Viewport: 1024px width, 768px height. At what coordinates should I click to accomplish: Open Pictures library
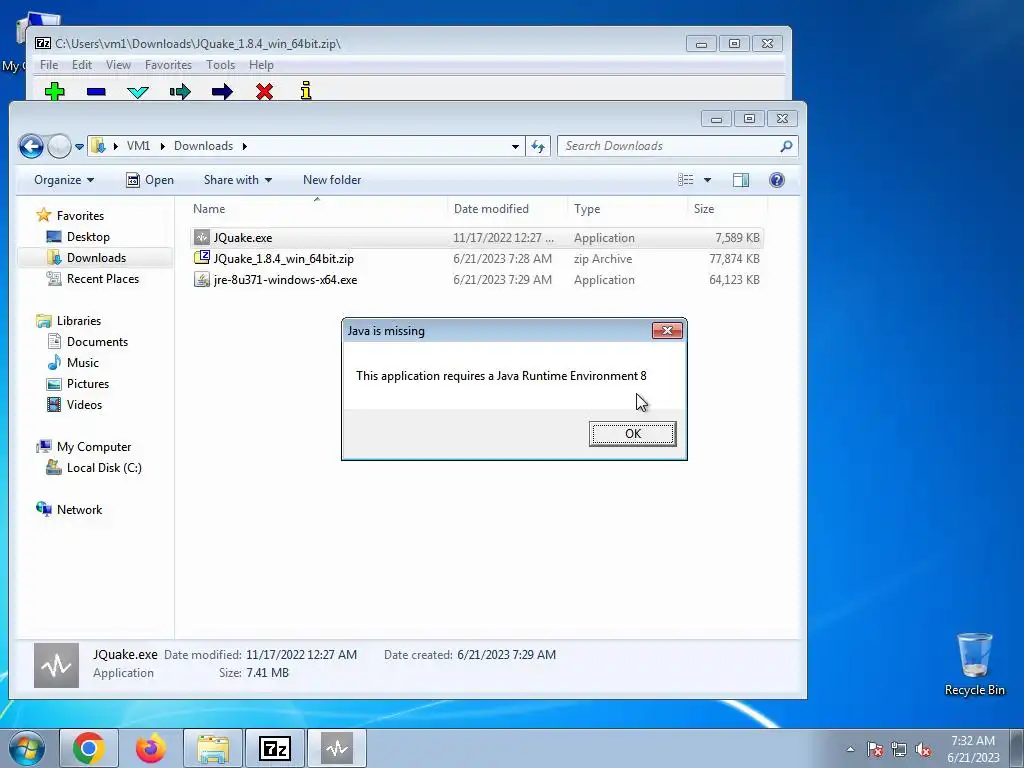[x=88, y=383]
